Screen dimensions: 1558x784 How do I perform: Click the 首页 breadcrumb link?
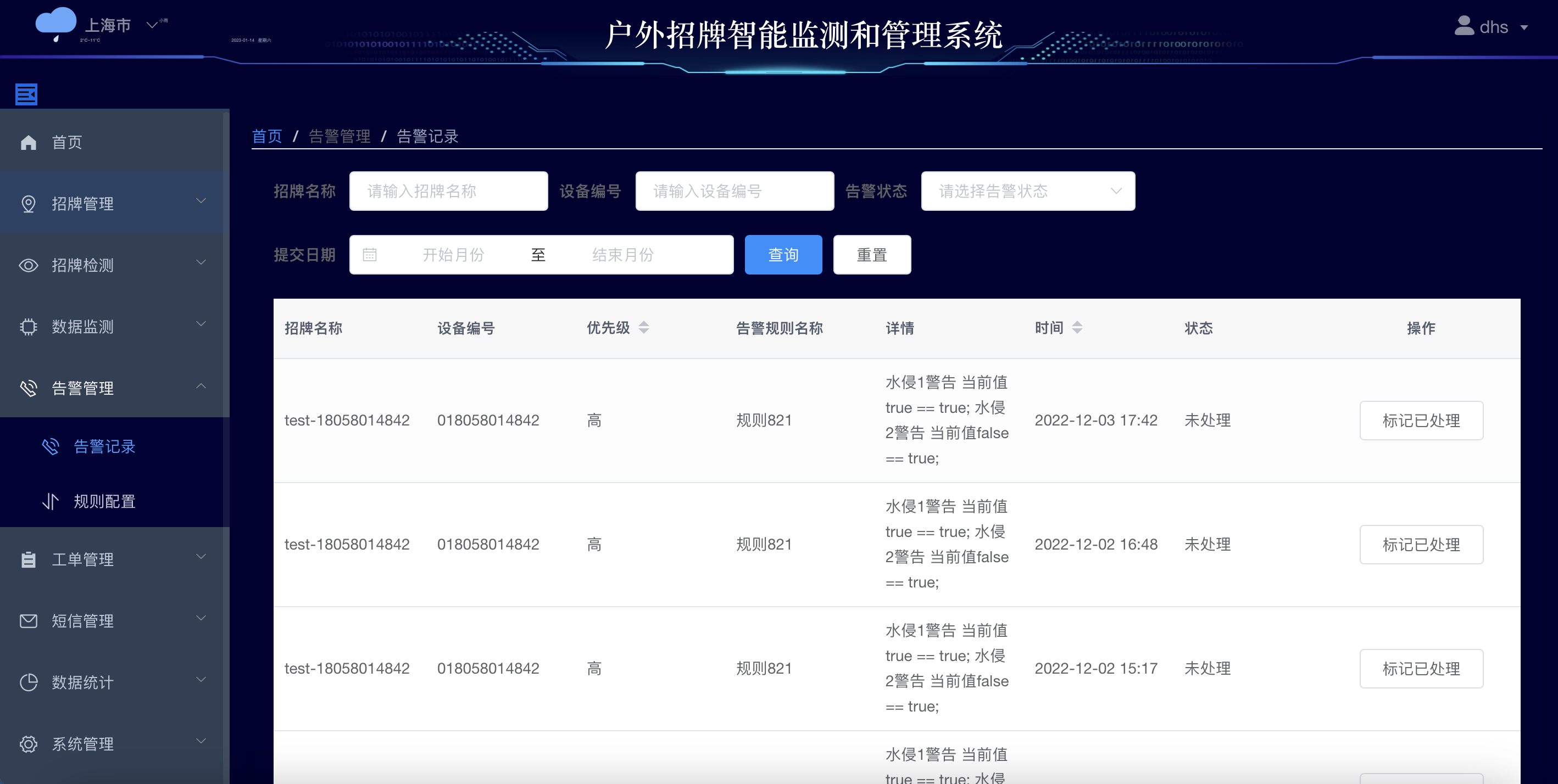267,137
